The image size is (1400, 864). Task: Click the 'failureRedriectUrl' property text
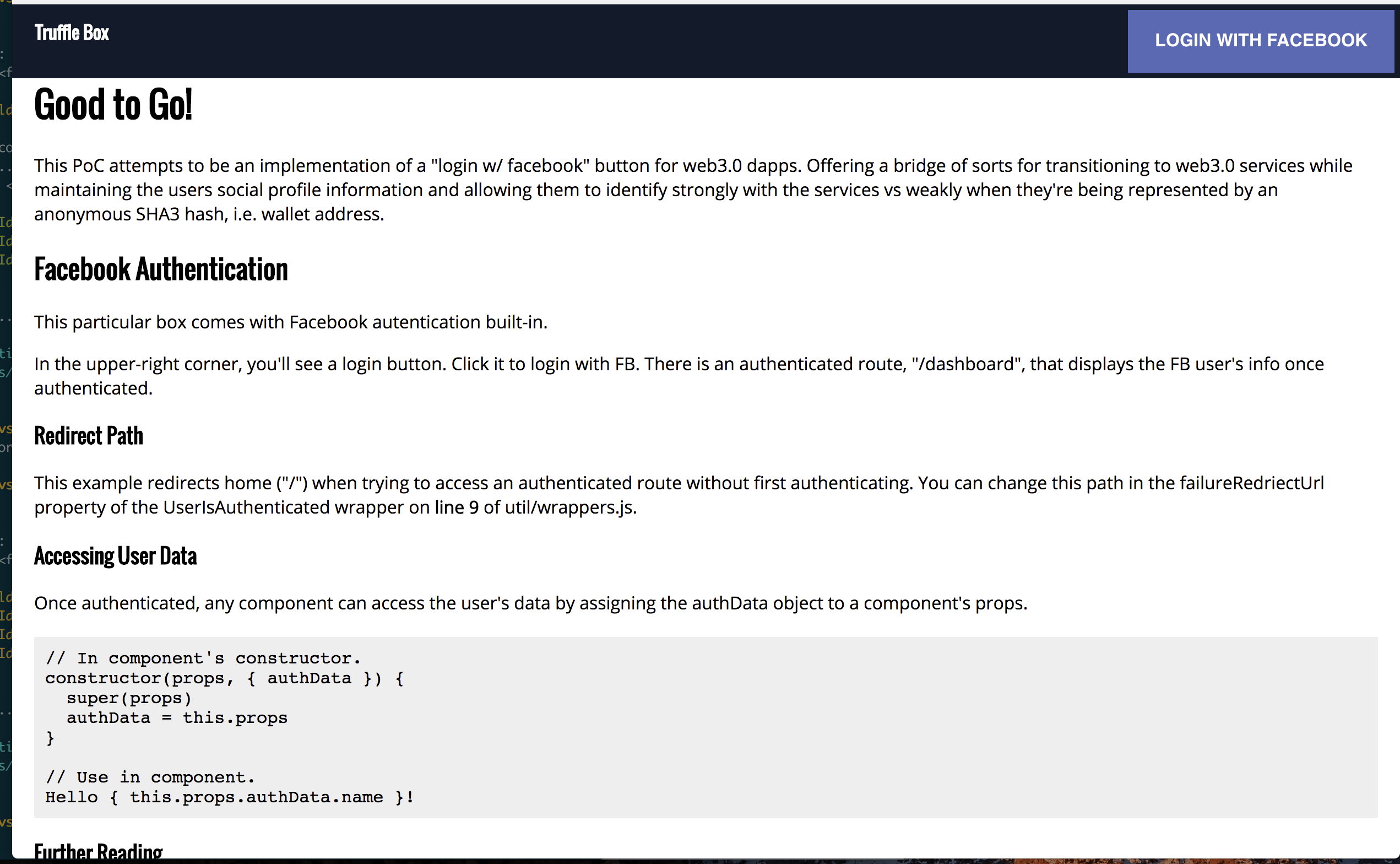coord(1251,483)
